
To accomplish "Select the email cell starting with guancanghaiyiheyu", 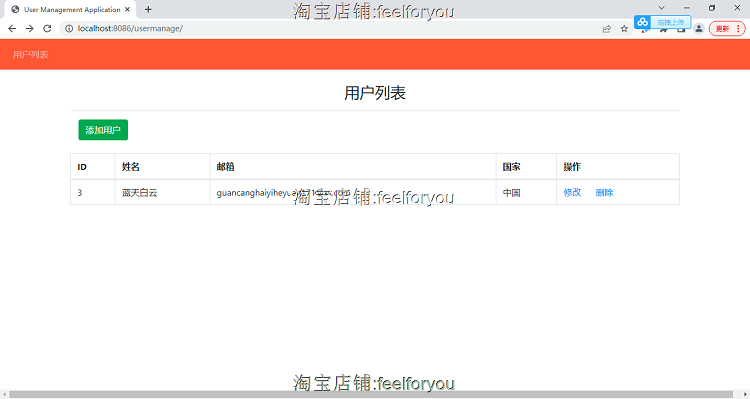I will 353,192.
